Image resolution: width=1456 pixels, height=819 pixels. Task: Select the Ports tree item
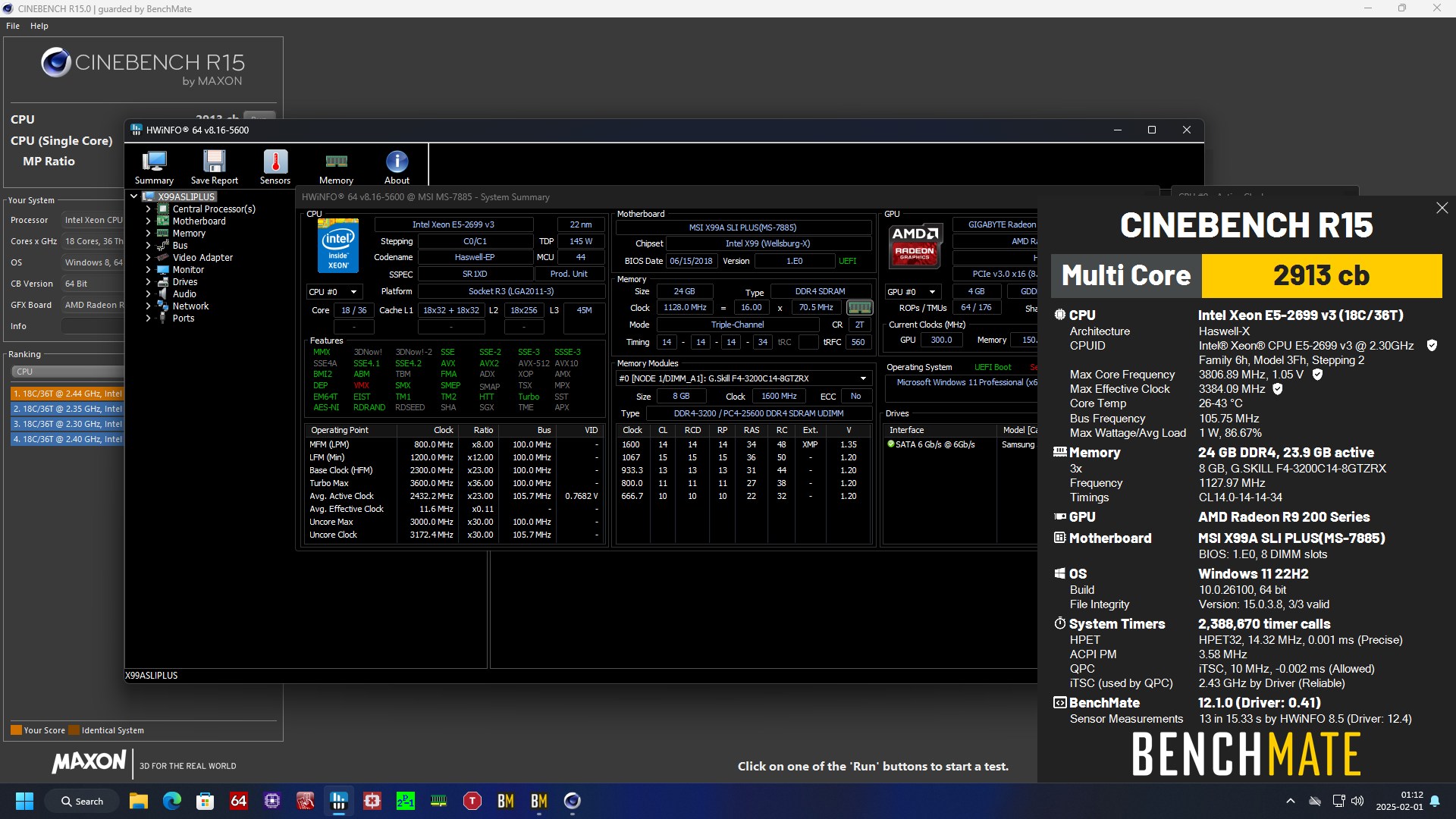(183, 318)
